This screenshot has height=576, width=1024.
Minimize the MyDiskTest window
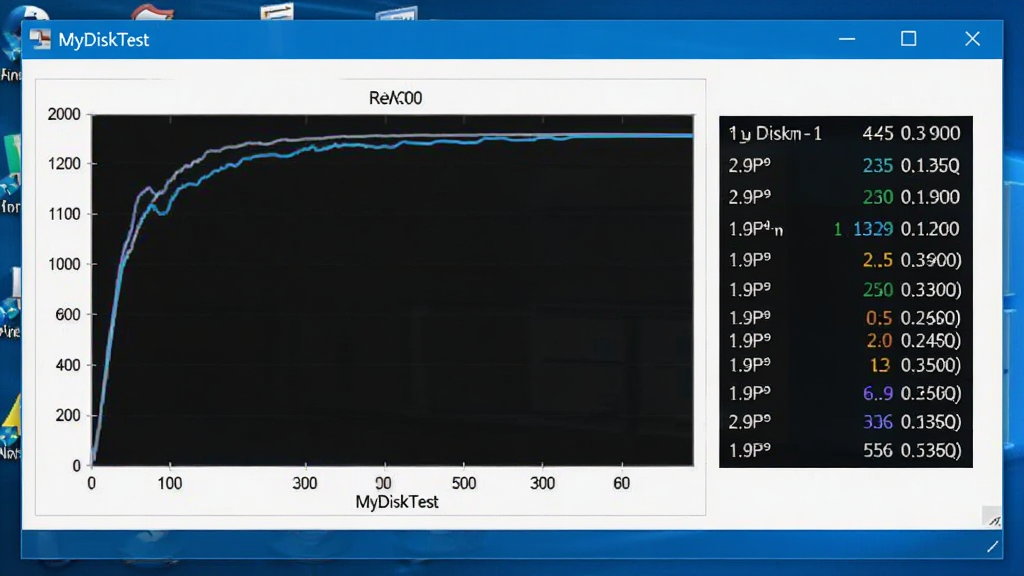pos(847,39)
